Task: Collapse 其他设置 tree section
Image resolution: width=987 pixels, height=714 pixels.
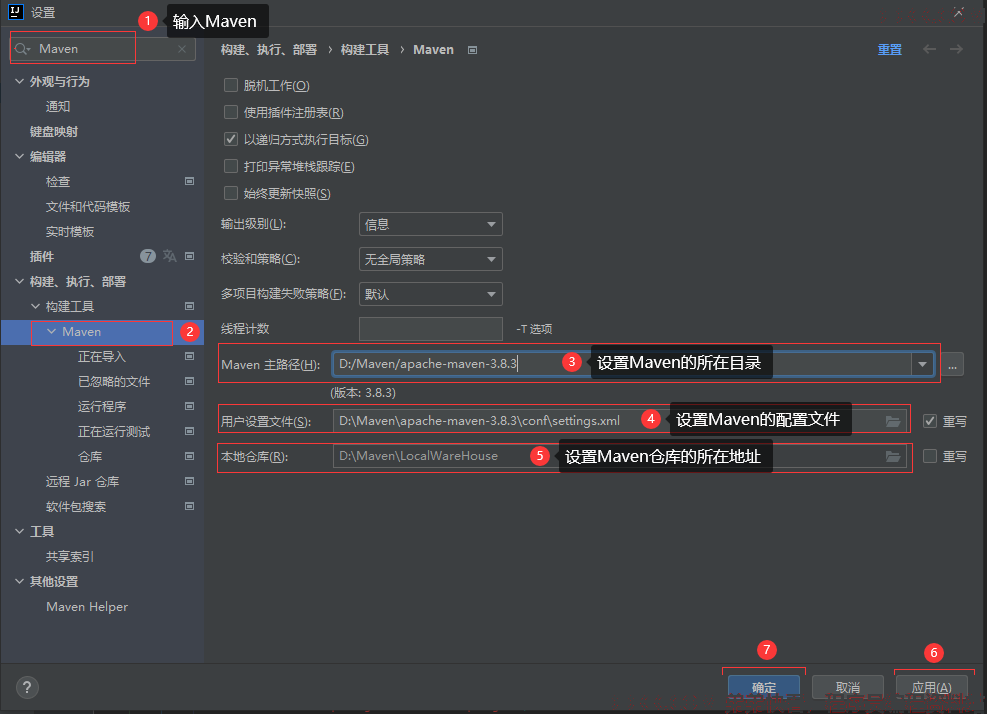Action: [20, 581]
